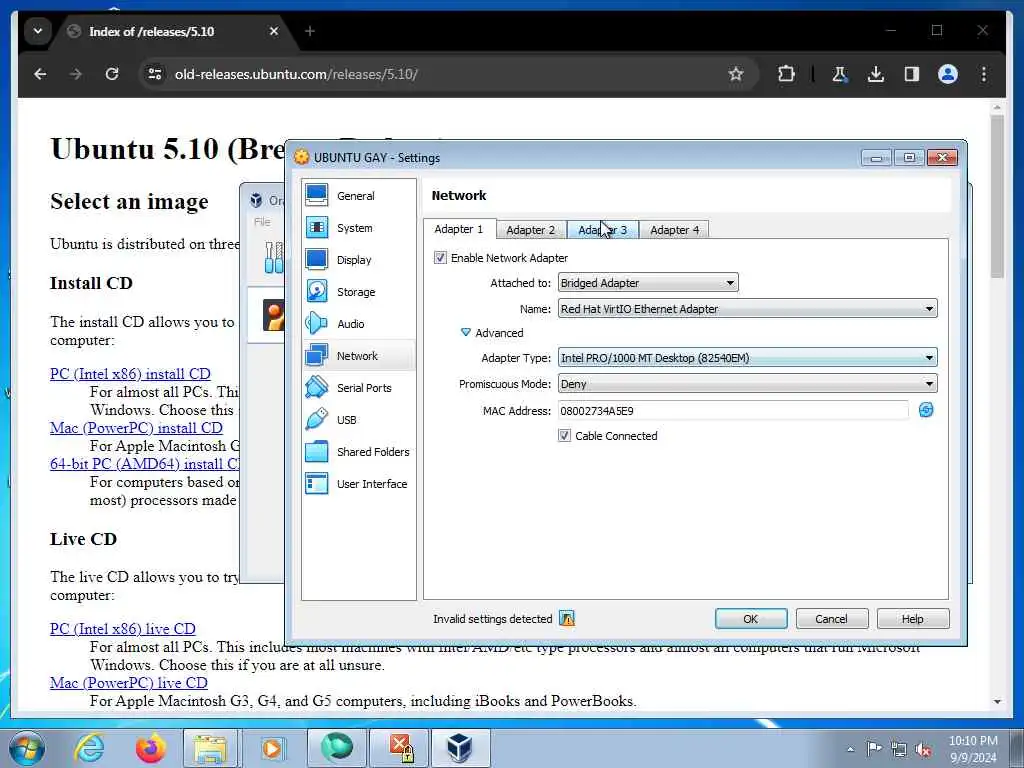Click the page vertical scrollbar thumb
Viewport: 1024px width, 768px height.
click(x=997, y=196)
